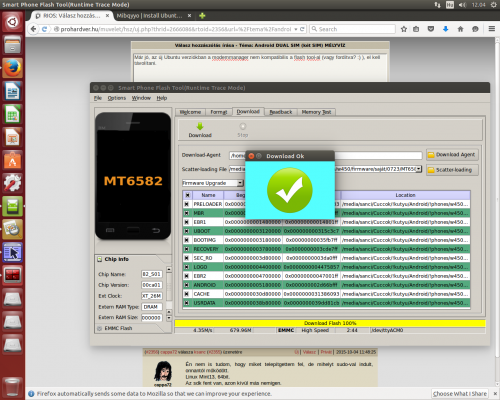Go to Firefox home page

tap(460, 29)
